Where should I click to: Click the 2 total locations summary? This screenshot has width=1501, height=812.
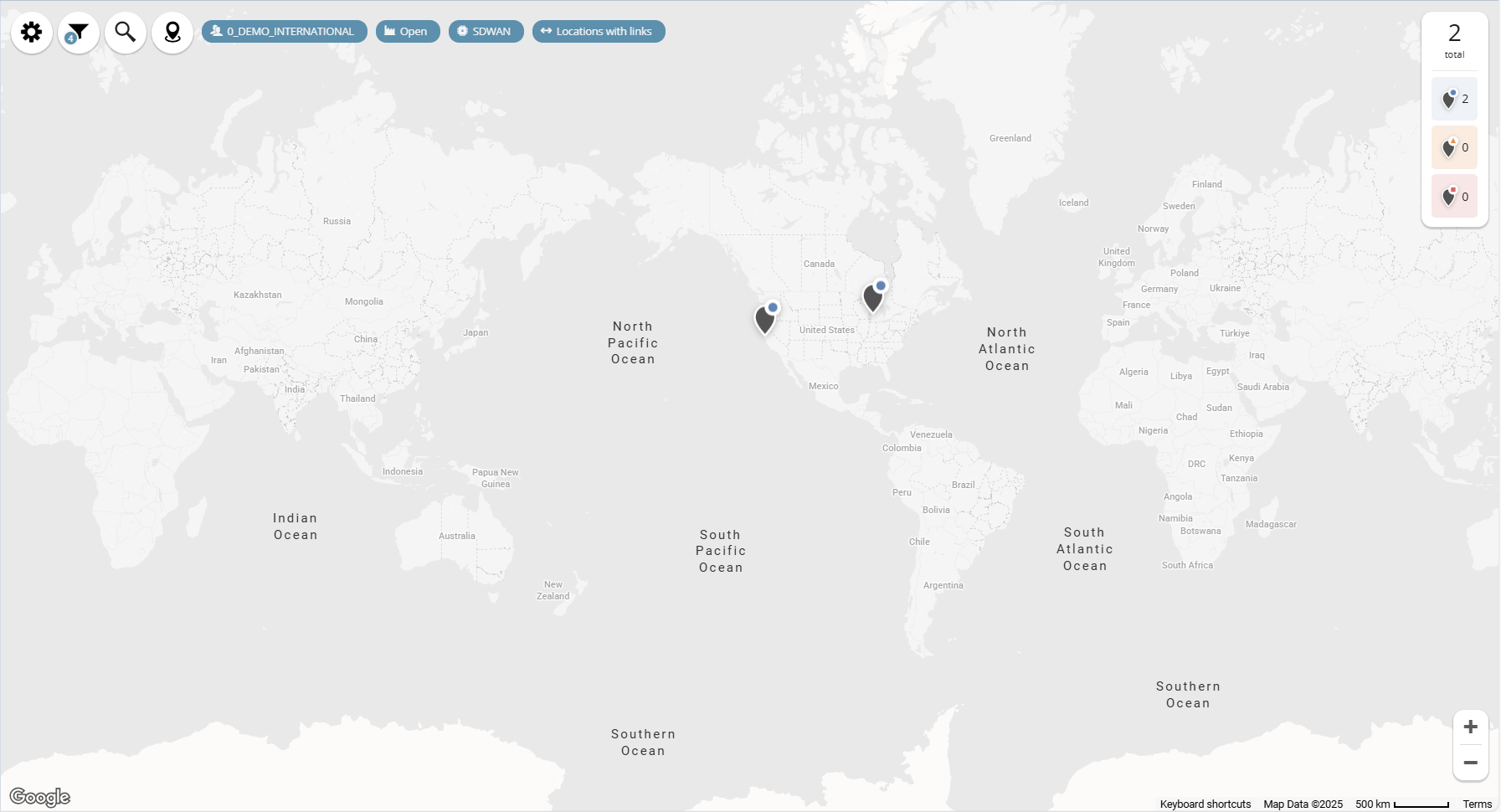[x=1454, y=40]
